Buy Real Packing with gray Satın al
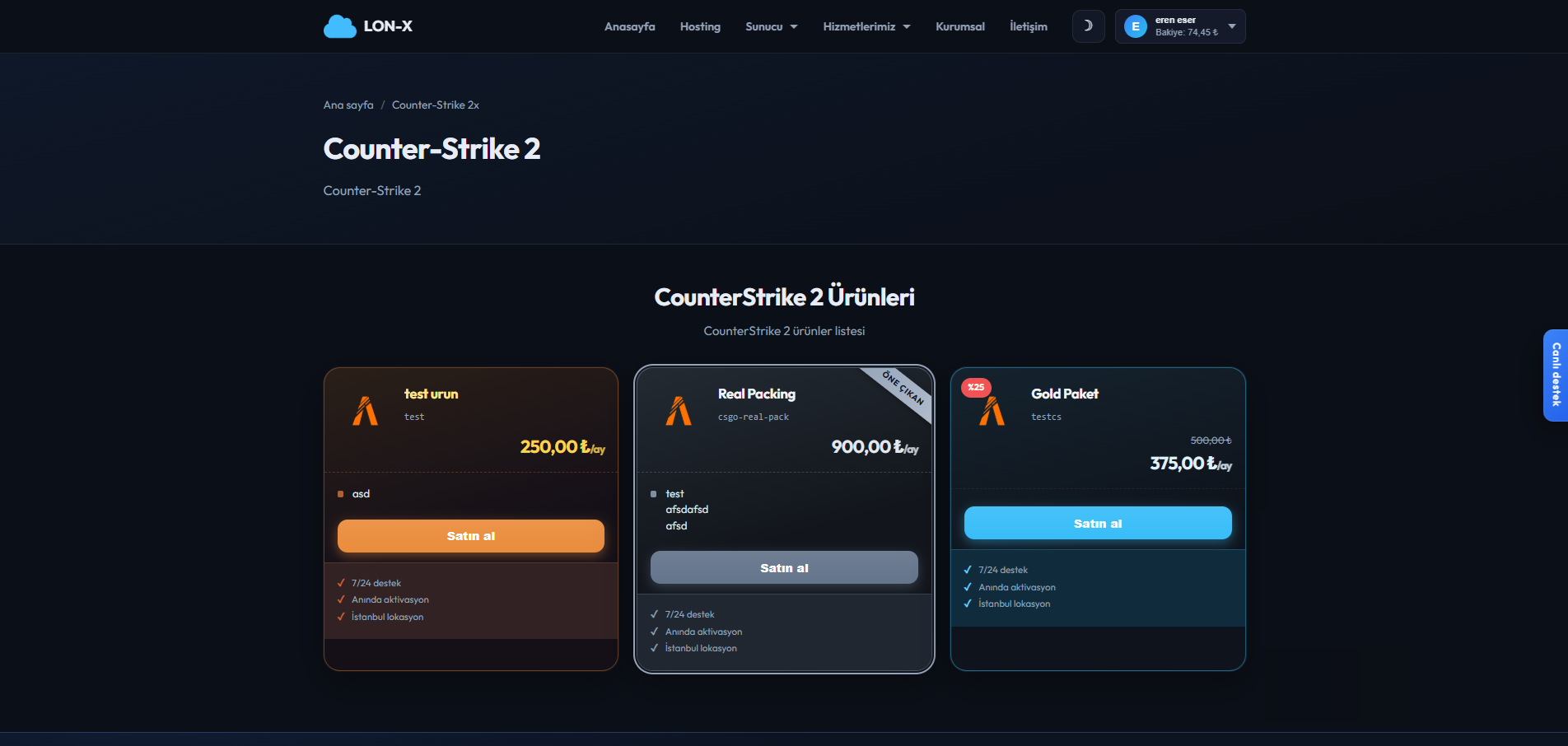This screenshot has width=1568, height=746. (784, 568)
